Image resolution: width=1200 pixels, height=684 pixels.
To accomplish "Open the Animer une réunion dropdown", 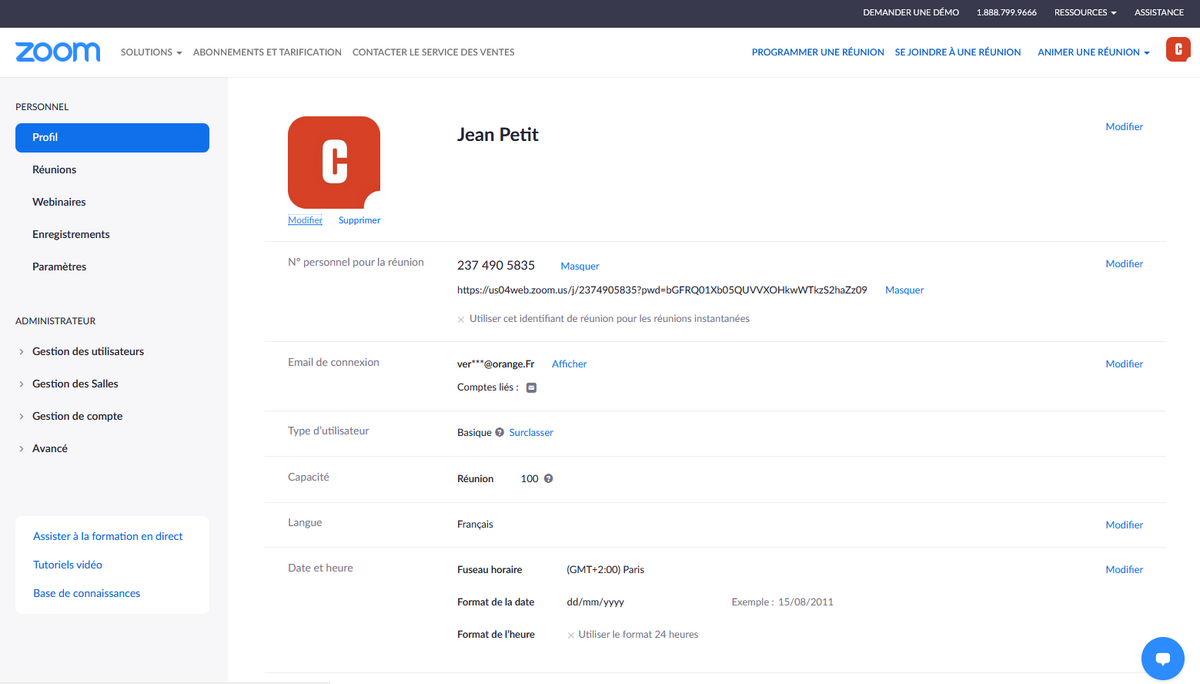I will coord(1094,52).
